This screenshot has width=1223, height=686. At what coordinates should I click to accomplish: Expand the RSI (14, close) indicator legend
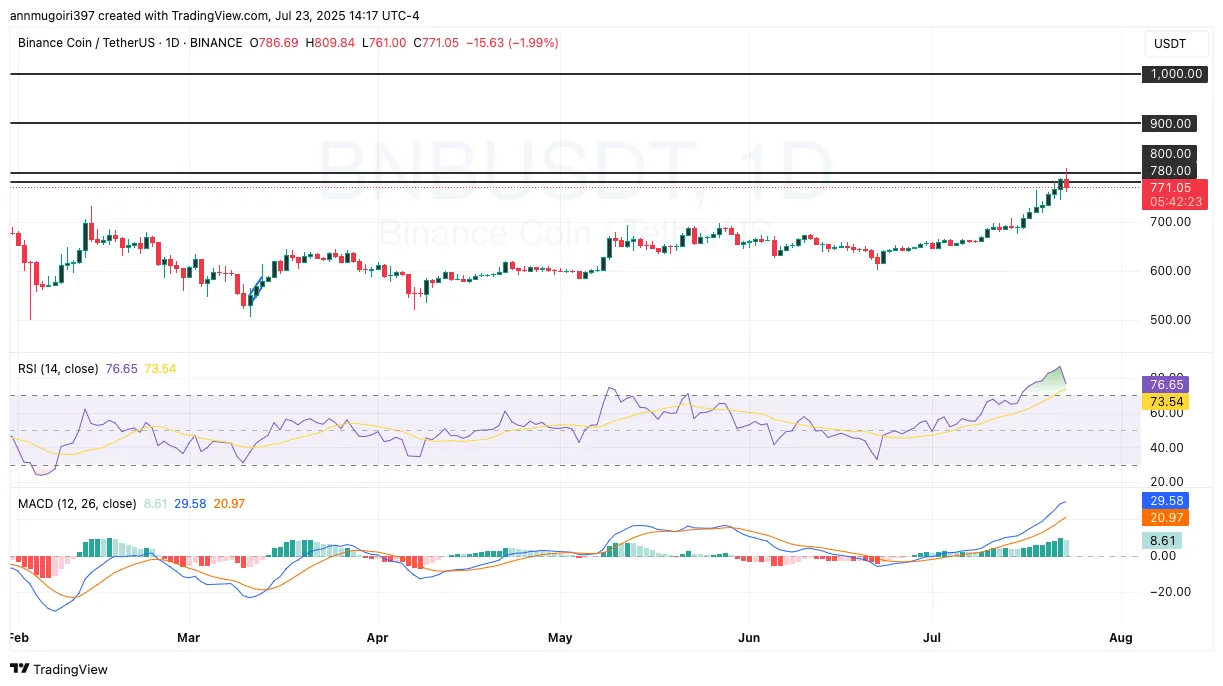[58, 368]
